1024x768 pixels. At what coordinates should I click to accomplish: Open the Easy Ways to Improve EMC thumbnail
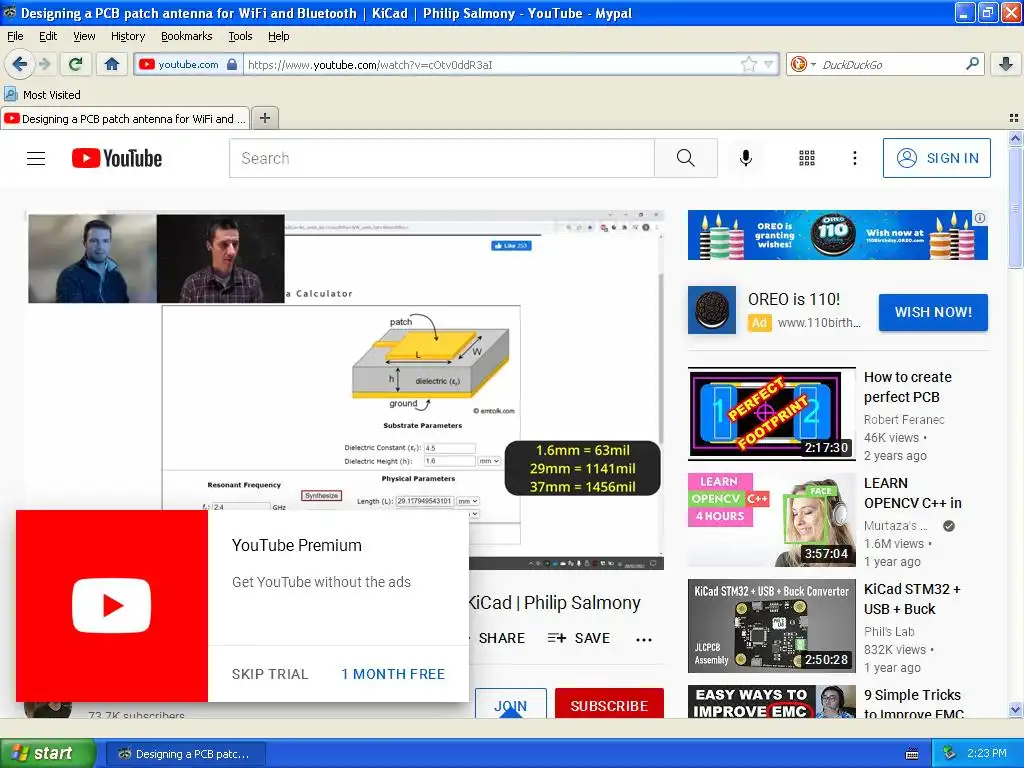click(771, 701)
